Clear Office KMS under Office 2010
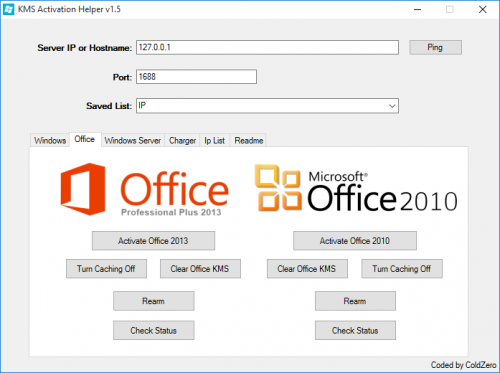The height and width of the screenshot is (373, 500). click(307, 269)
